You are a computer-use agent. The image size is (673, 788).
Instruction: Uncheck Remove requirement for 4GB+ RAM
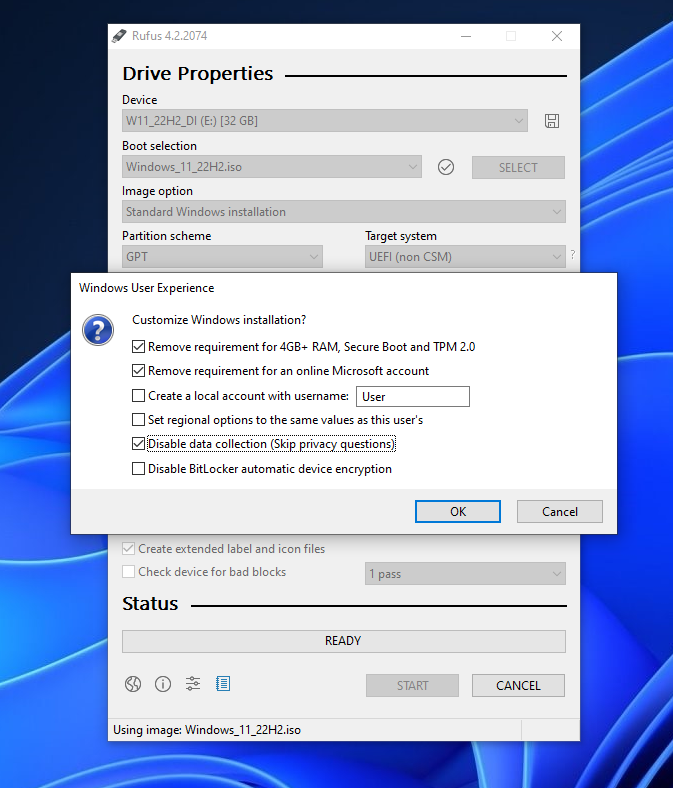pos(138,347)
